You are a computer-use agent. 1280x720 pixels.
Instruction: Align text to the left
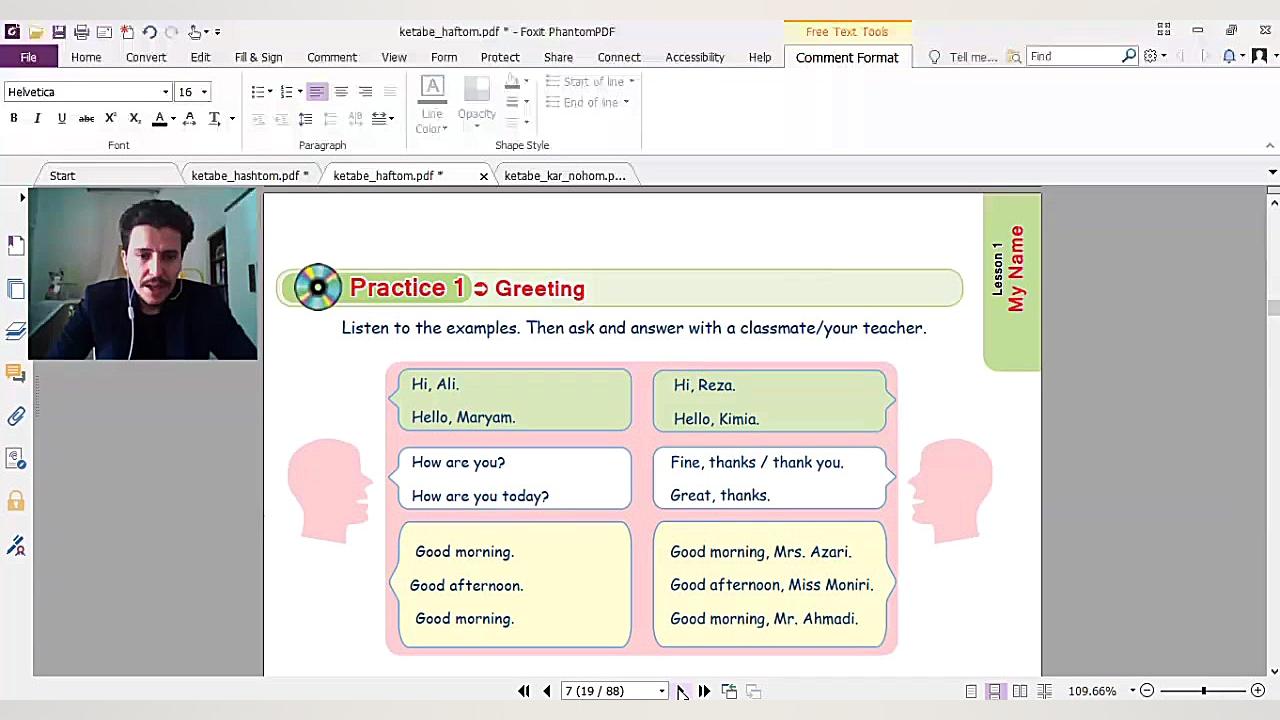point(316,92)
